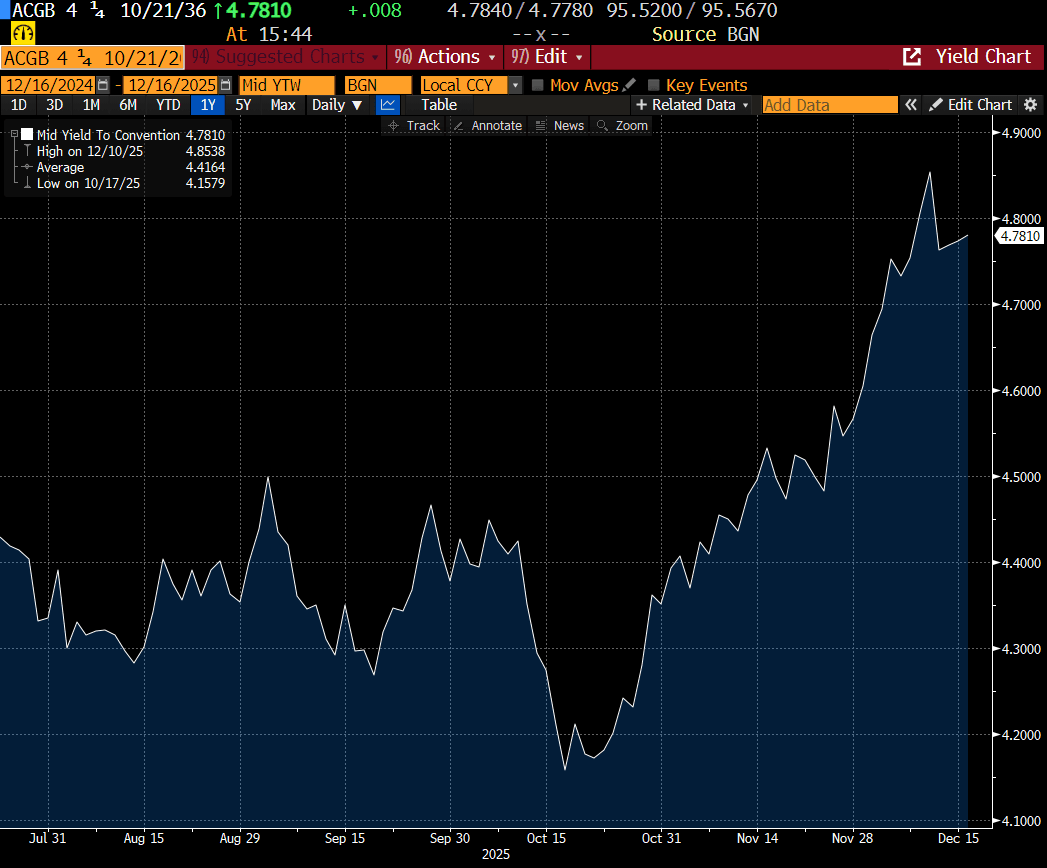Select the Annotate drawing tool
The width and height of the screenshot is (1047, 868).
[487, 125]
